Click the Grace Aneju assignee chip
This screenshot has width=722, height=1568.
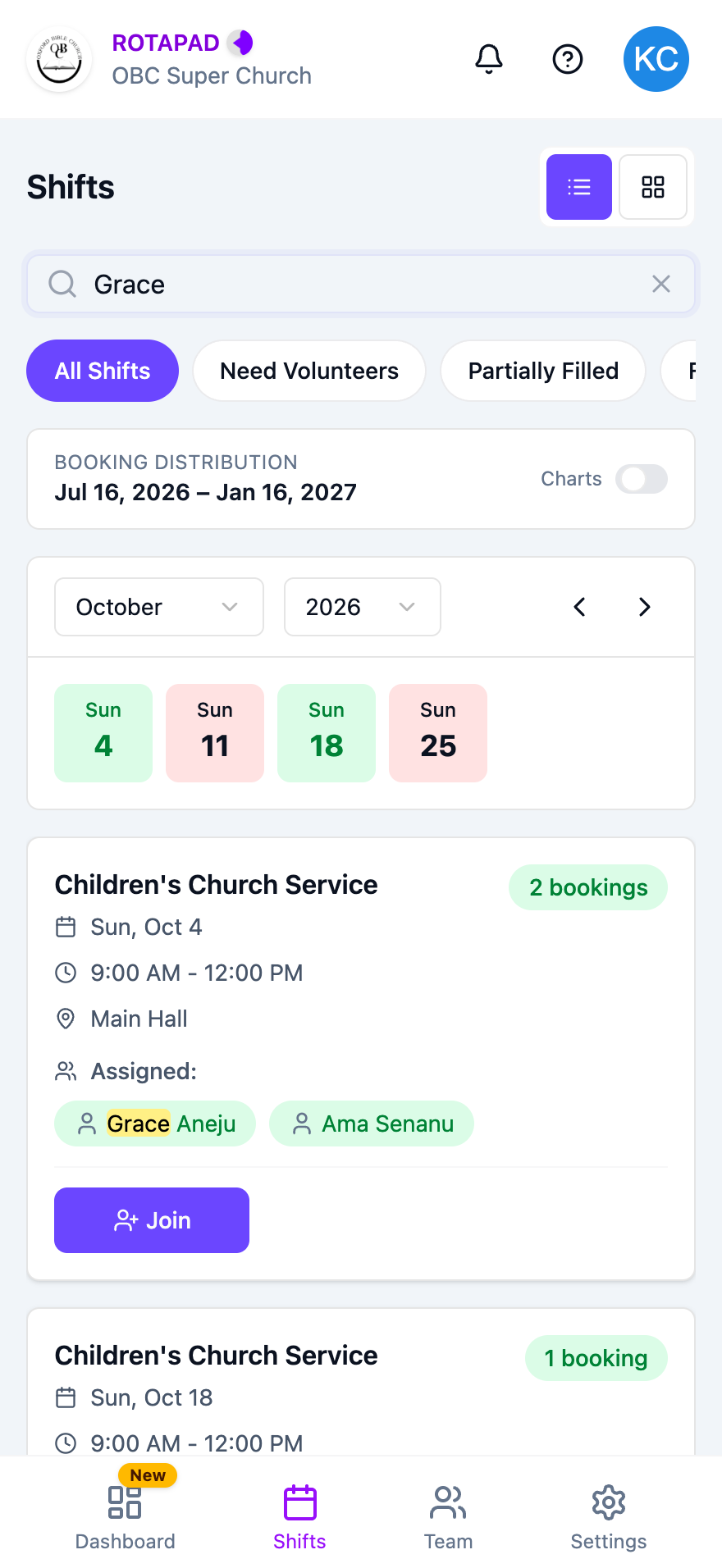coord(155,1124)
